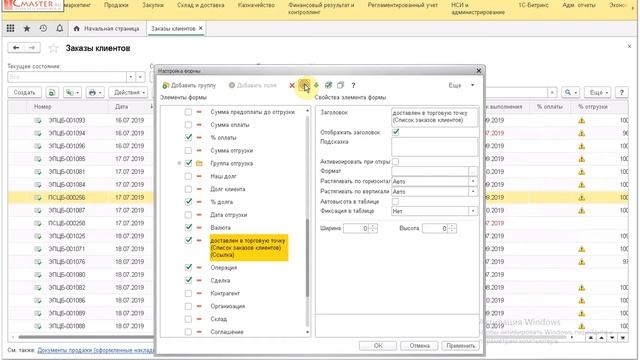The image size is (640, 360).
Task: Click the warning triangle in the first table row
Action: pyautogui.click(x=582, y=120)
